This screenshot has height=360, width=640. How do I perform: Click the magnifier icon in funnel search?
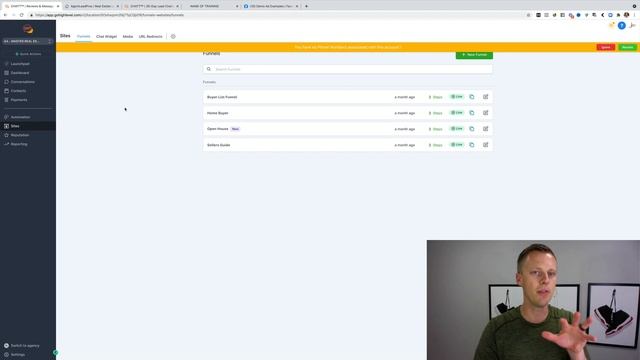tap(209, 69)
